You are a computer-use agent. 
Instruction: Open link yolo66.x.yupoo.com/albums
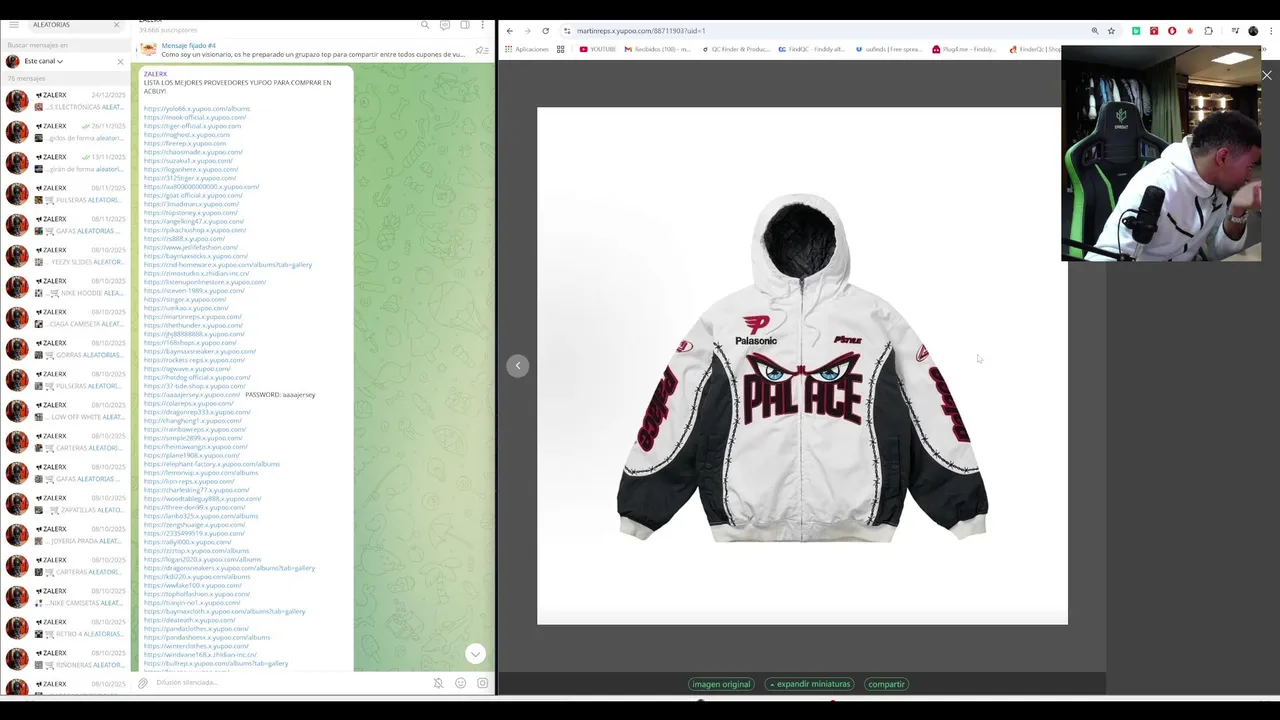196,108
